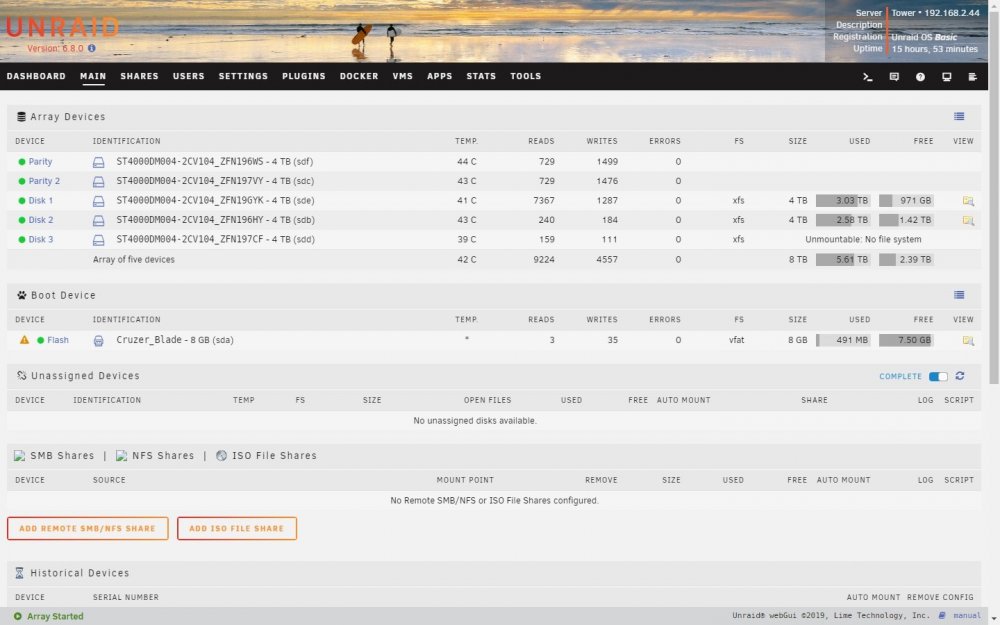
Task: Click the Disk 2 free 1.42 TB bar
Action: coord(906,220)
